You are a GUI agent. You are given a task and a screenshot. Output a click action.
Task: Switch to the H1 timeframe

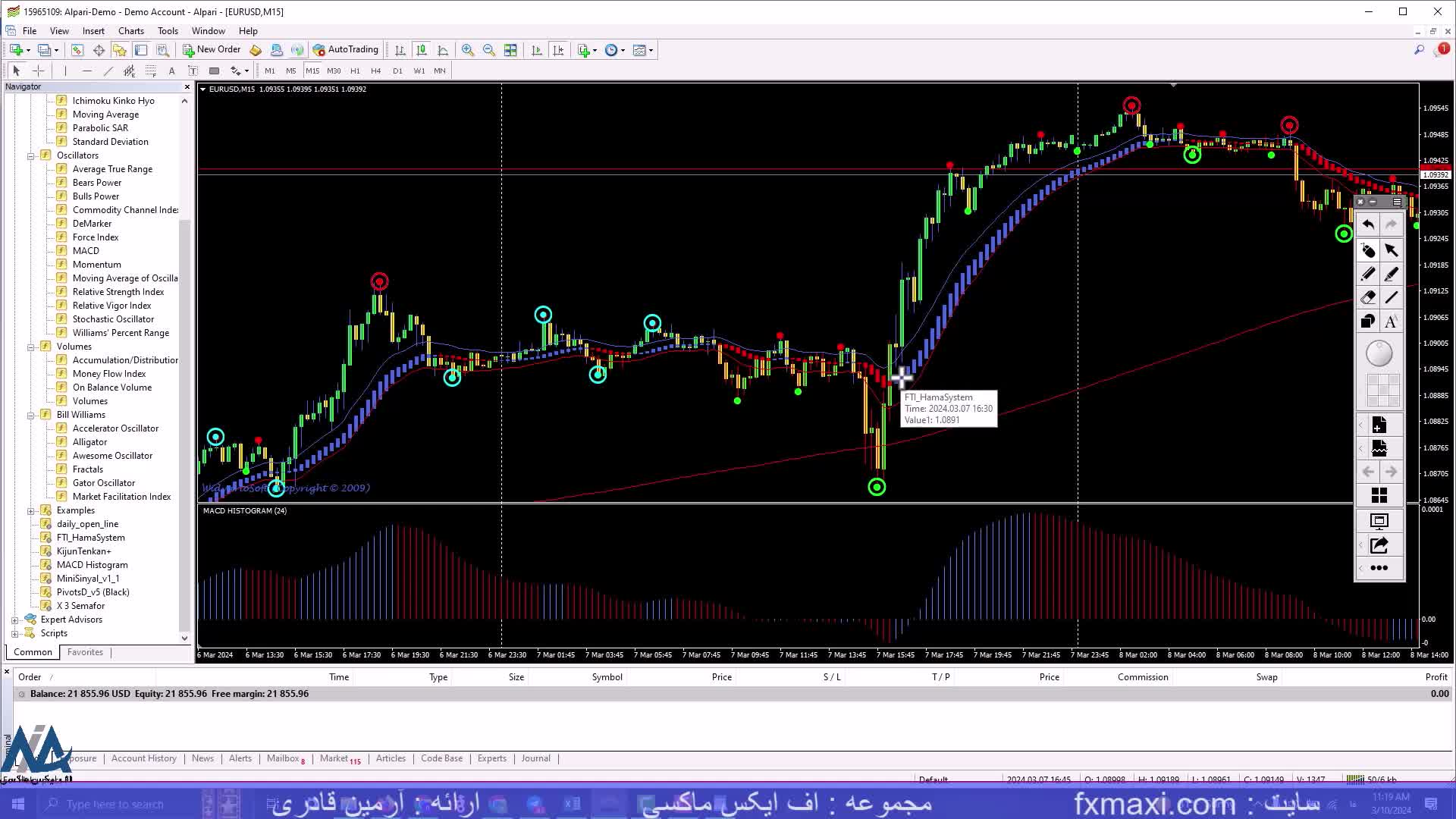[355, 71]
